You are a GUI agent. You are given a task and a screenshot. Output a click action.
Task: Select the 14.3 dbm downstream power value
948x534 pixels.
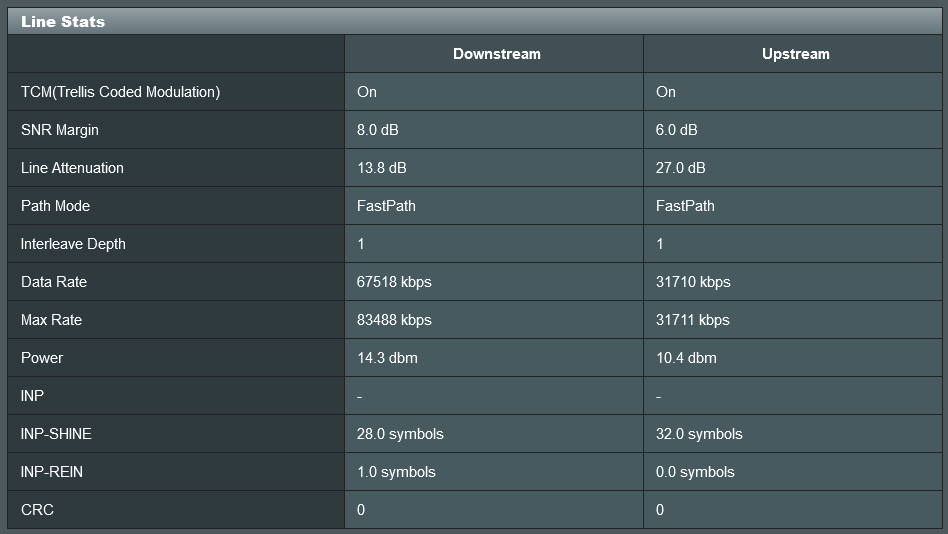click(x=387, y=358)
